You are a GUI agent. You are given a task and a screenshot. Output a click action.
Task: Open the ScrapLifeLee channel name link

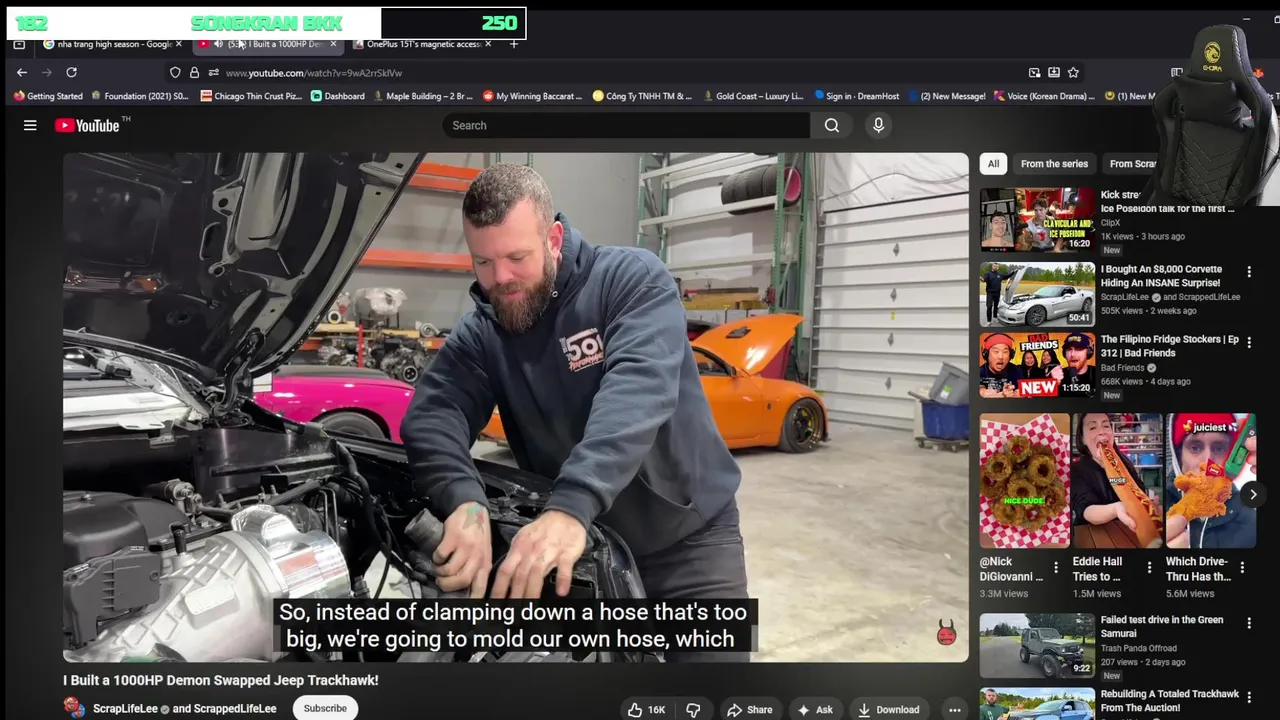pyautogui.click(x=125, y=709)
